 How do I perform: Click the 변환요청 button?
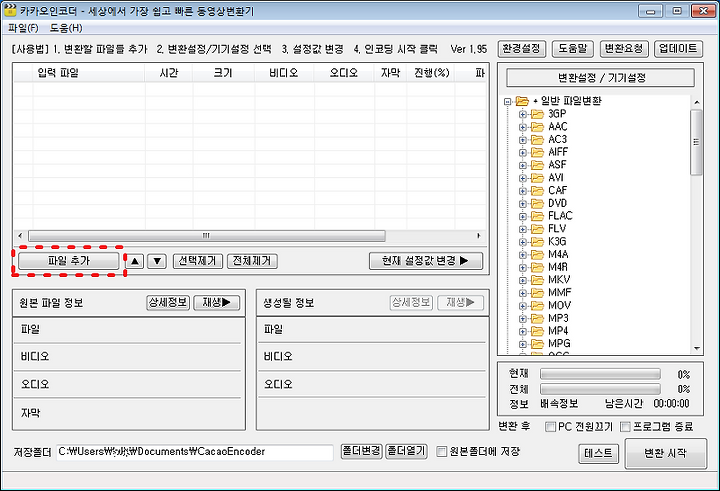click(624, 49)
